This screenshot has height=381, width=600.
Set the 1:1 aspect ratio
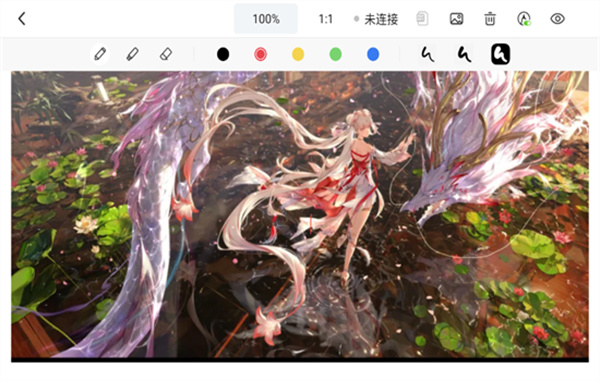pos(326,19)
